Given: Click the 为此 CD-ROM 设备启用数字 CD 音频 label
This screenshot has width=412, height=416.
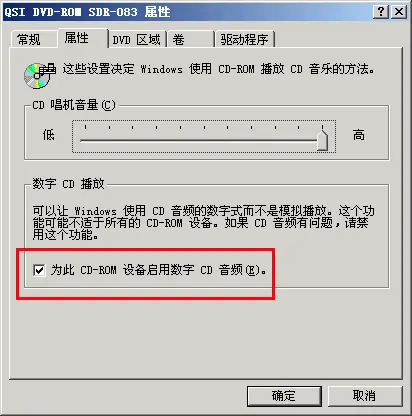Looking at the screenshot, I should 159,270.
